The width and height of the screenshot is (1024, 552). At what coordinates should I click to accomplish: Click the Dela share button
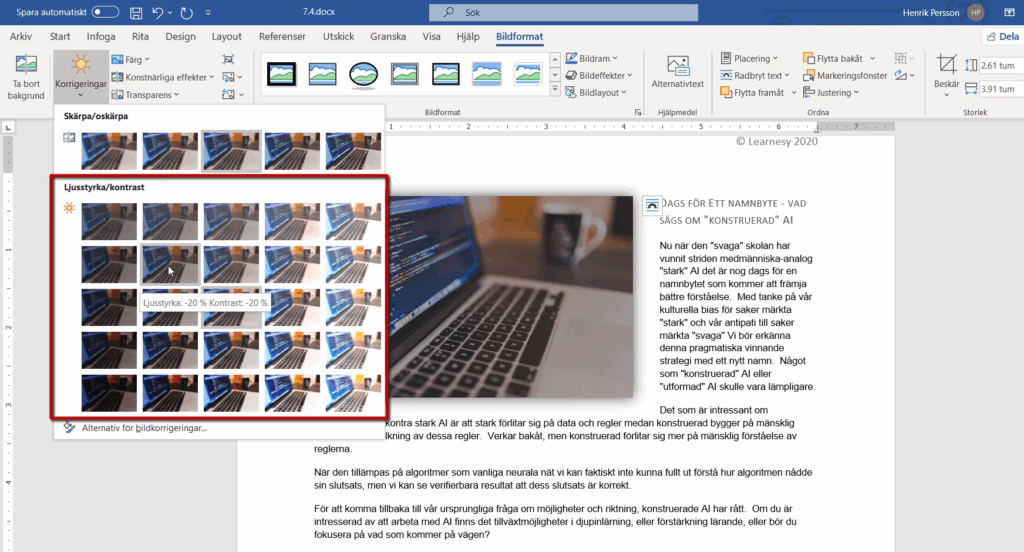pyautogui.click(x=994, y=37)
